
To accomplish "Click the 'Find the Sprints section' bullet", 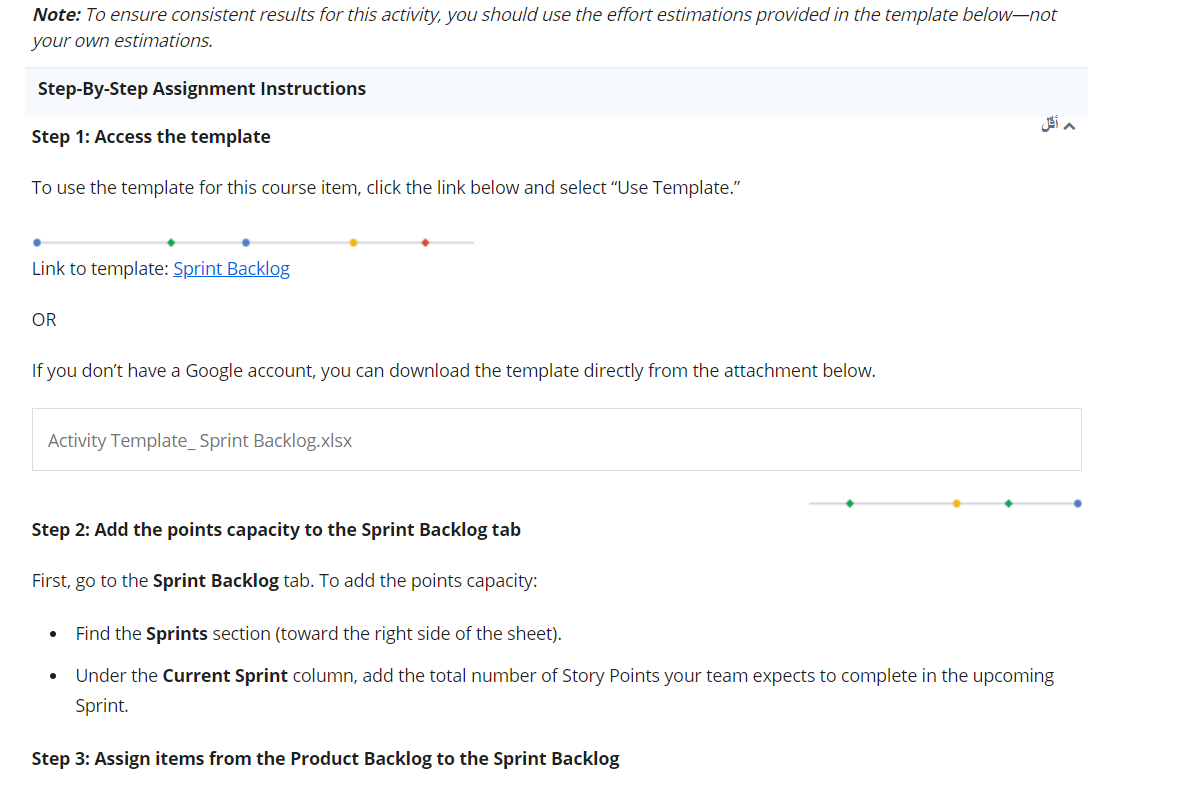I will coord(319,633).
